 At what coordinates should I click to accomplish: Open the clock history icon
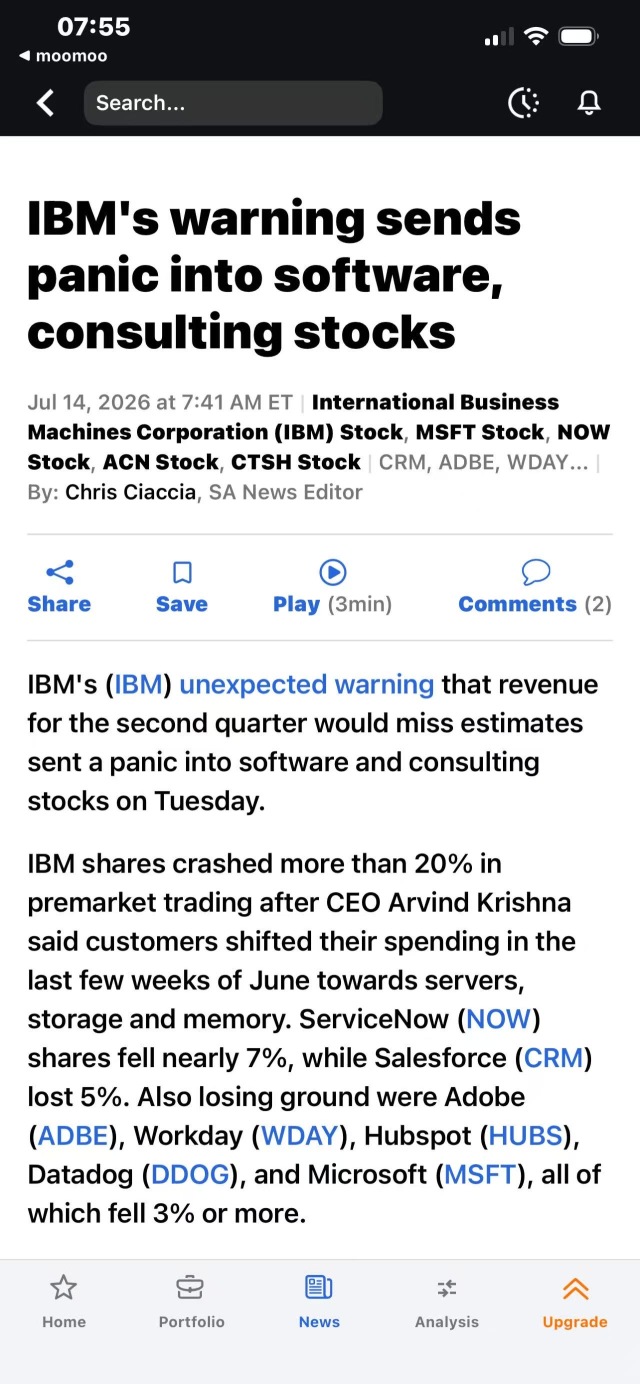523,103
